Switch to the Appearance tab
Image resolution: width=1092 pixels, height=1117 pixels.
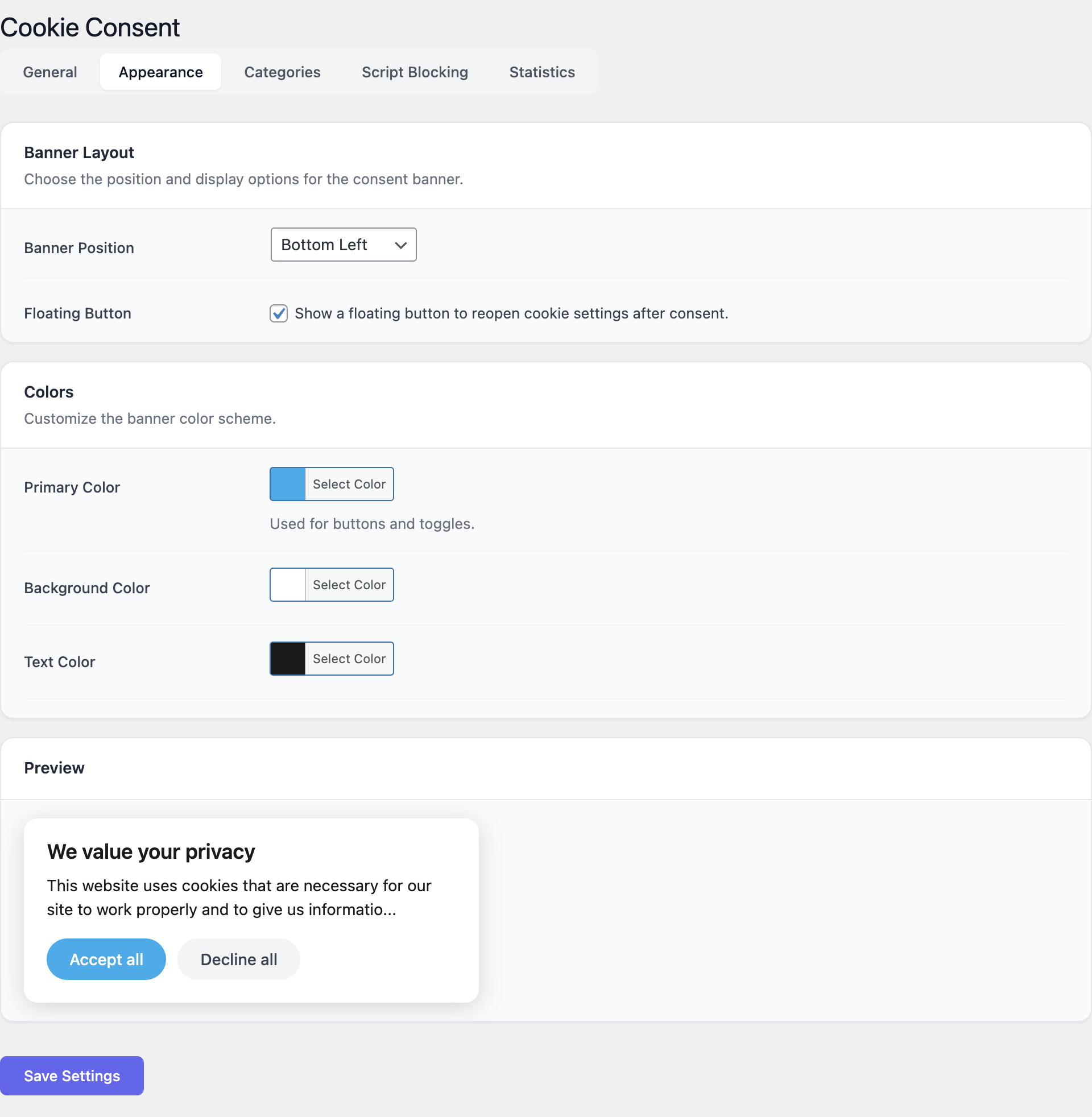coord(160,72)
